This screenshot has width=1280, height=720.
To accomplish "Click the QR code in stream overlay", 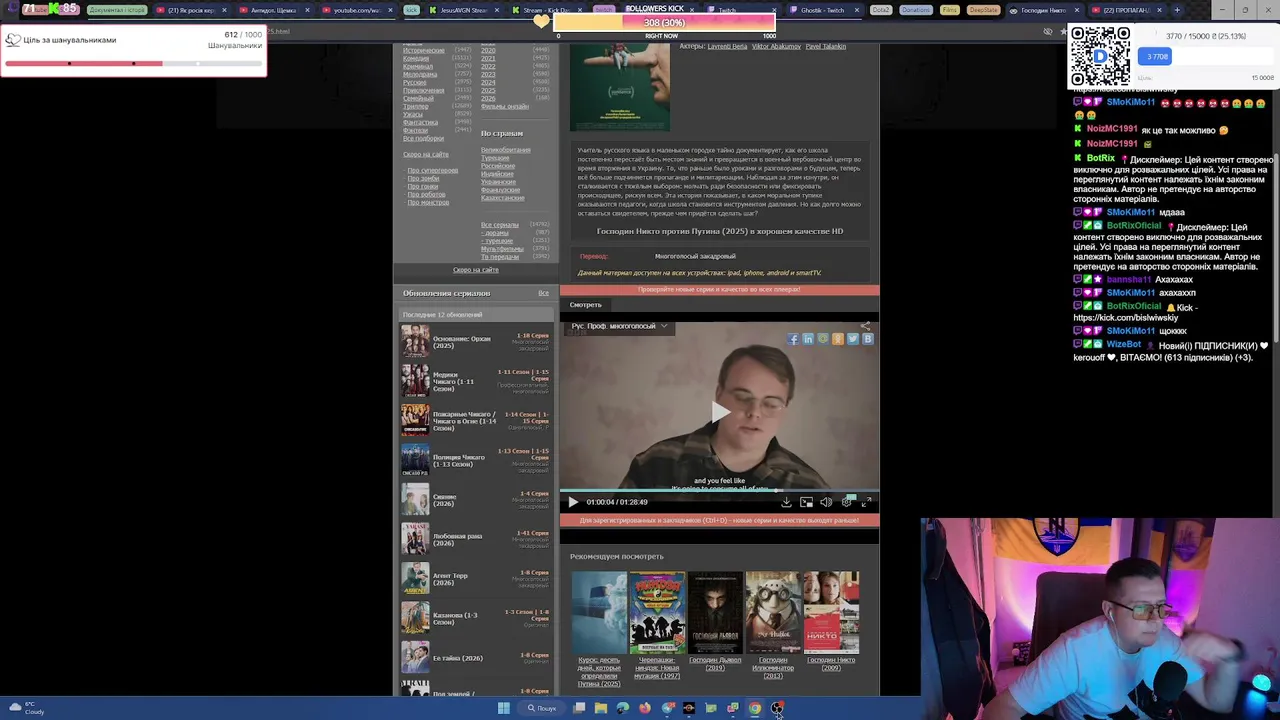I will click(1100, 56).
